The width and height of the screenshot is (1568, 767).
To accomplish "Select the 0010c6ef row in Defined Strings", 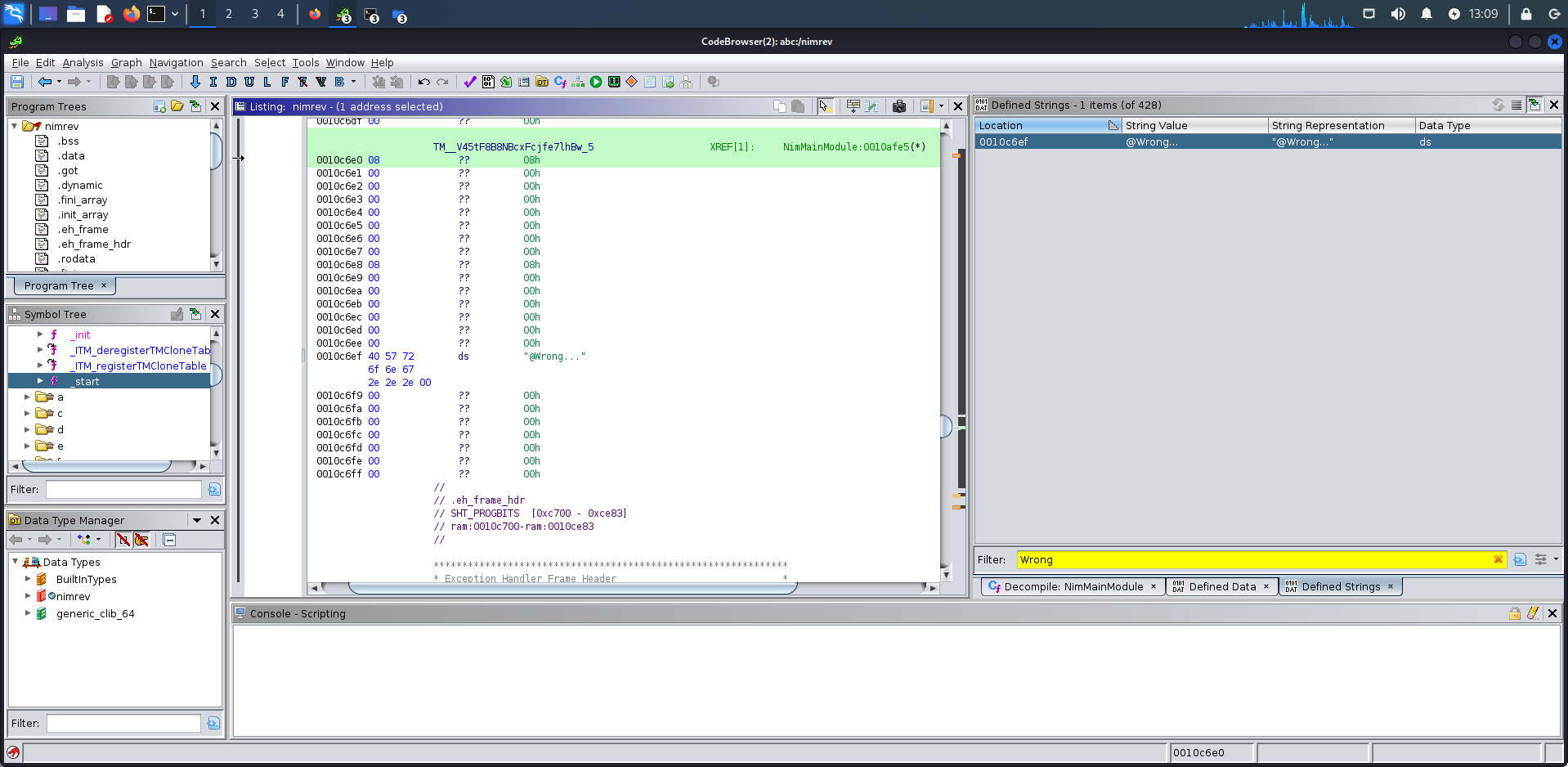I will [1267, 141].
